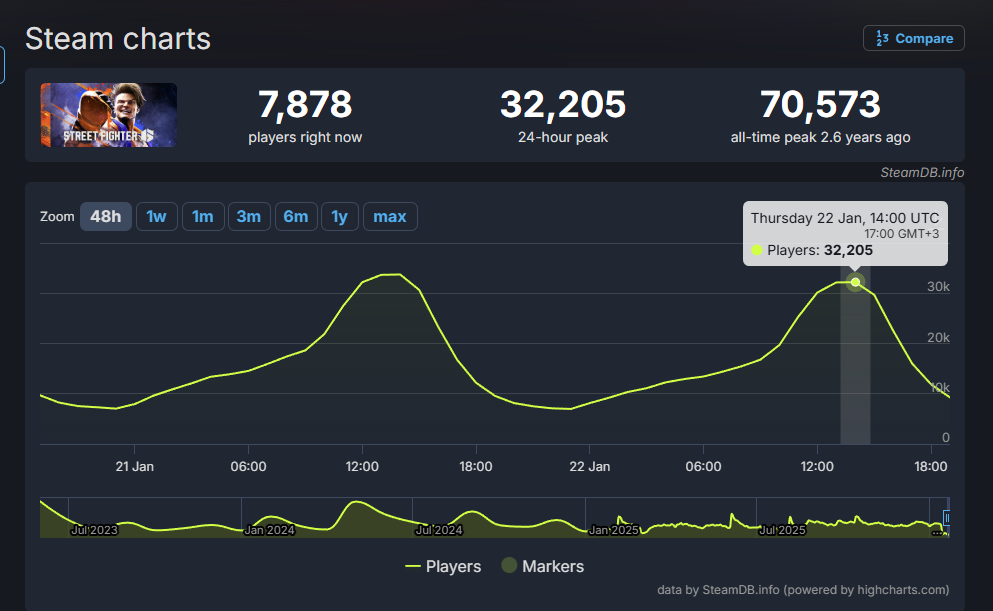
Task: Select the 1y zoom option
Action: click(x=339, y=217)
